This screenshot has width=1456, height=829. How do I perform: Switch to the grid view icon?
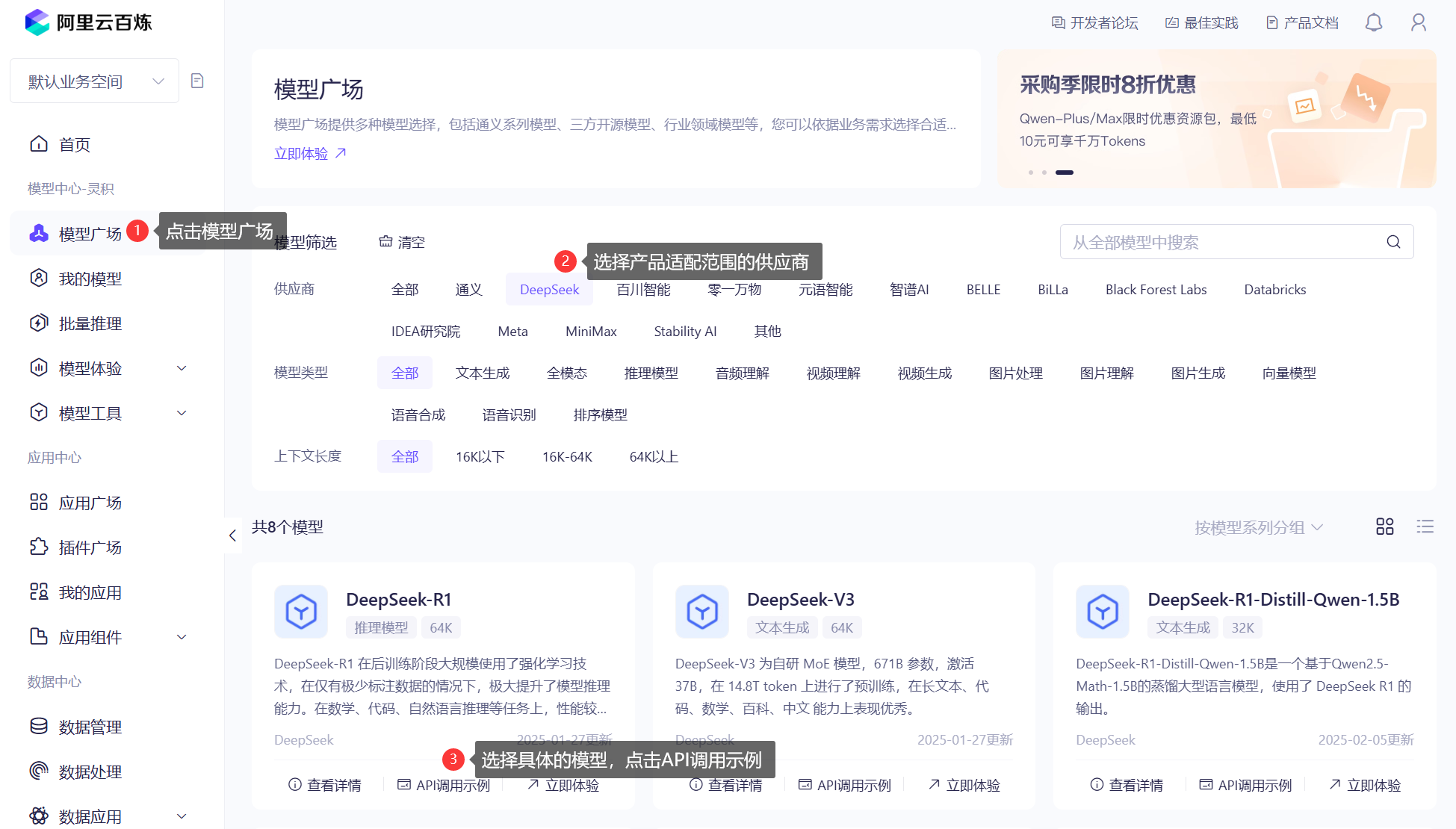[1384, 527]
